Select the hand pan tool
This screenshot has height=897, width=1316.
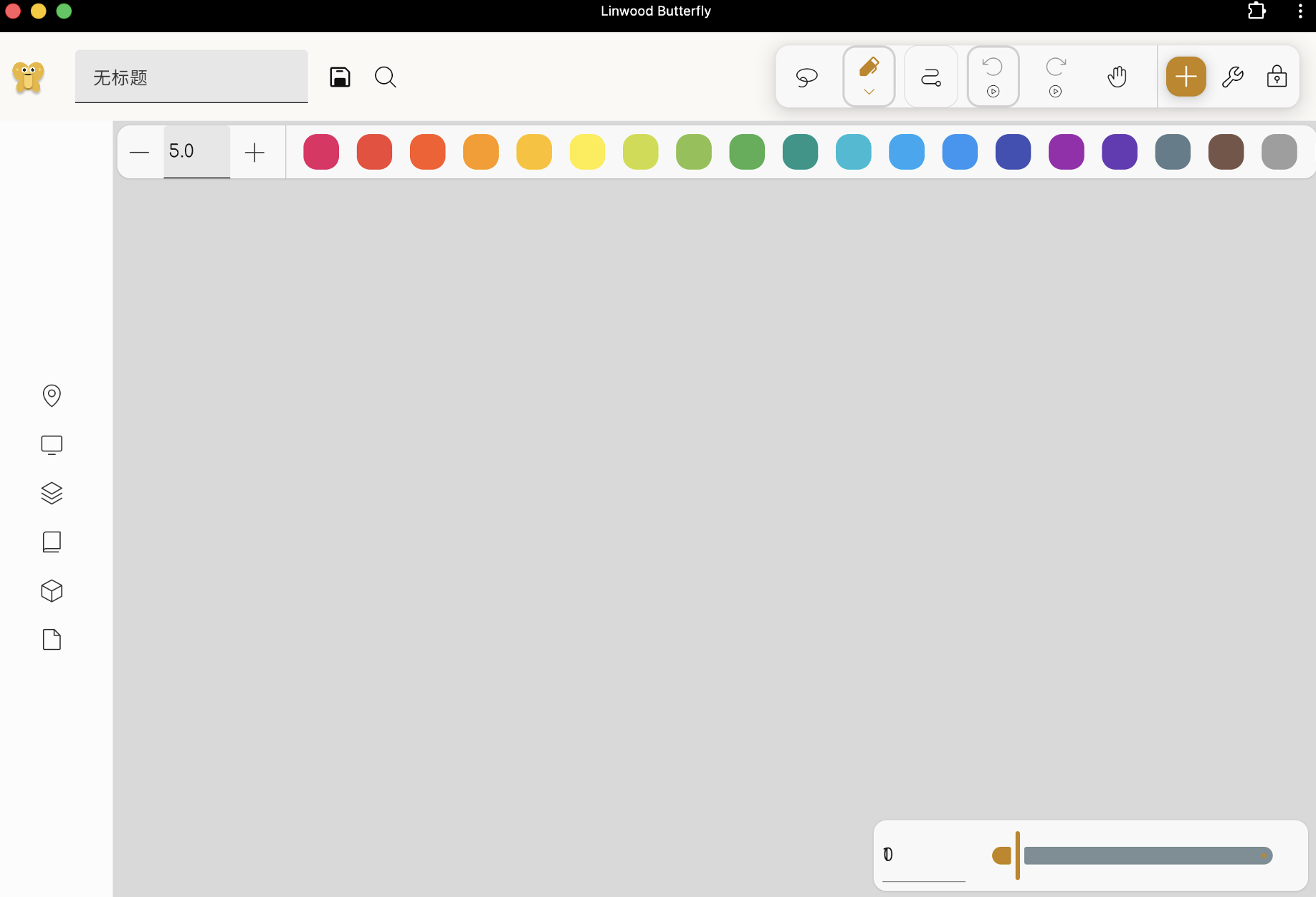(x=1117, y=77)
